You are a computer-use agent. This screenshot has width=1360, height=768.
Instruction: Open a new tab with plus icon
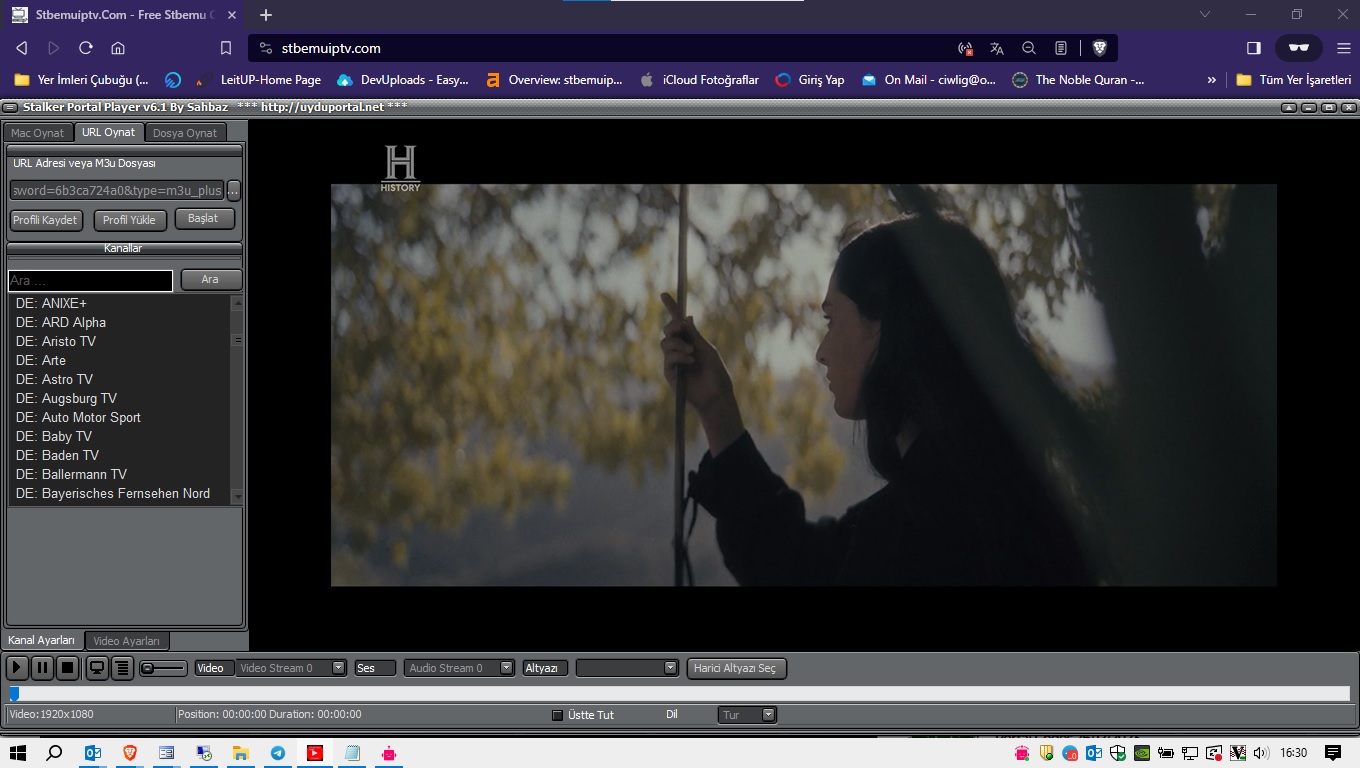click(266, 15)
